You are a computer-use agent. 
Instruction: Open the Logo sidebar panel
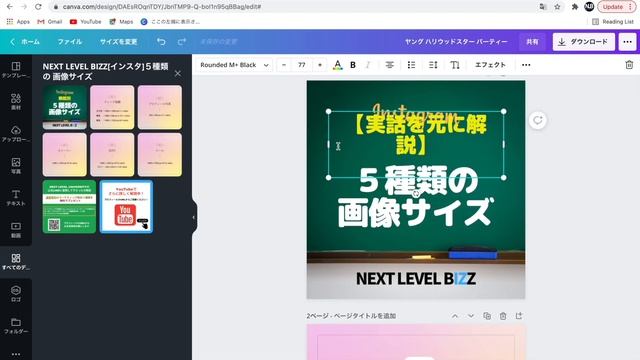[x=16, y=293]
